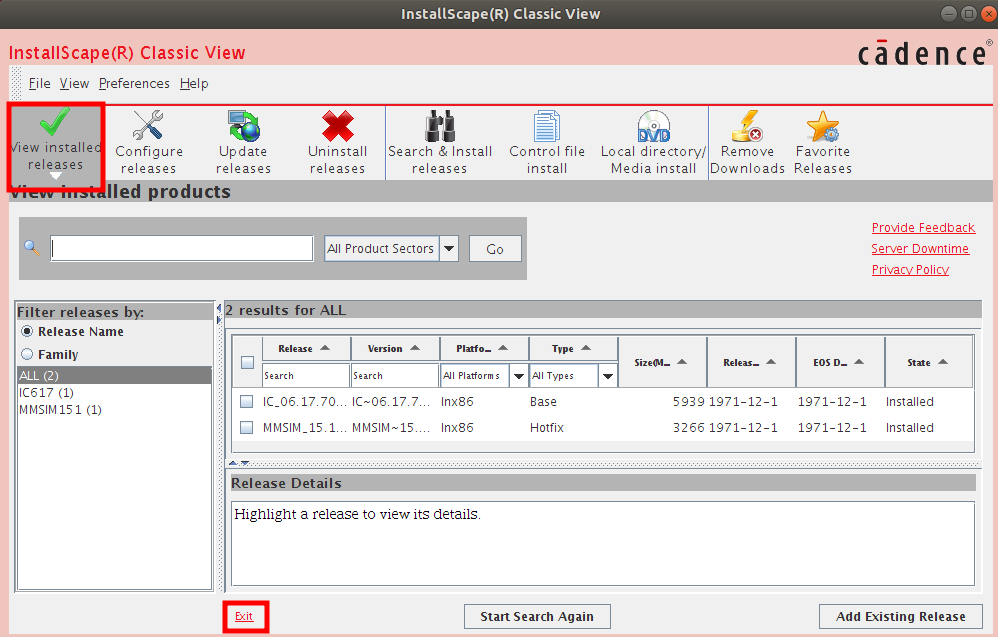
Task: Select the Family radio button
Action: 27,354
